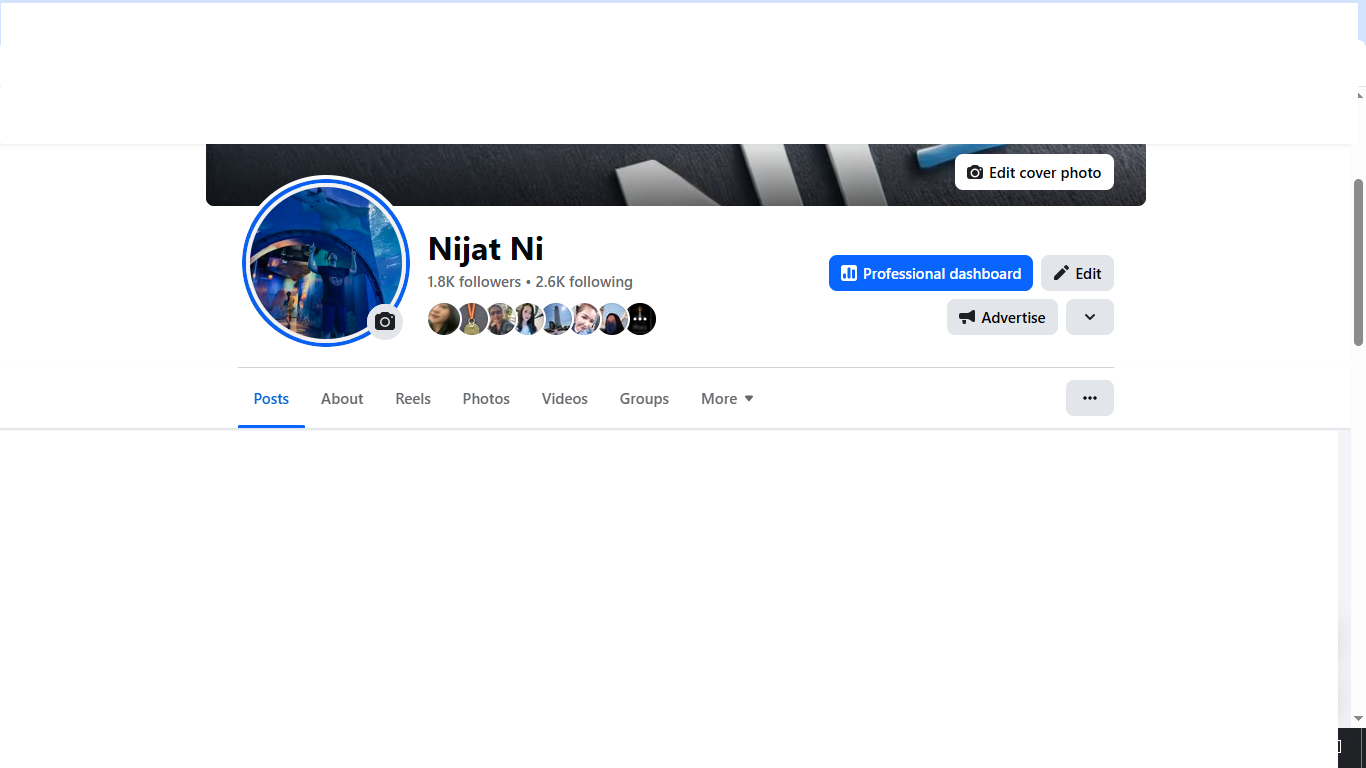The width and height of the screenshot is (1366, 768).
Task: View the 2.6K following list
Action: pyautogui.click(x=584, y=282)
